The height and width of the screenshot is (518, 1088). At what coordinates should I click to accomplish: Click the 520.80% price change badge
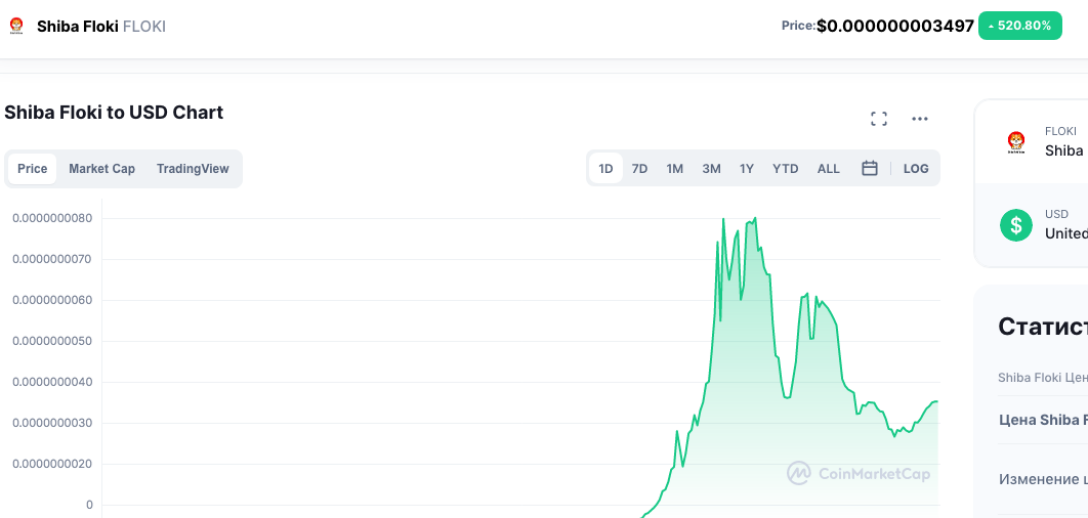(x=1019, y=26)
